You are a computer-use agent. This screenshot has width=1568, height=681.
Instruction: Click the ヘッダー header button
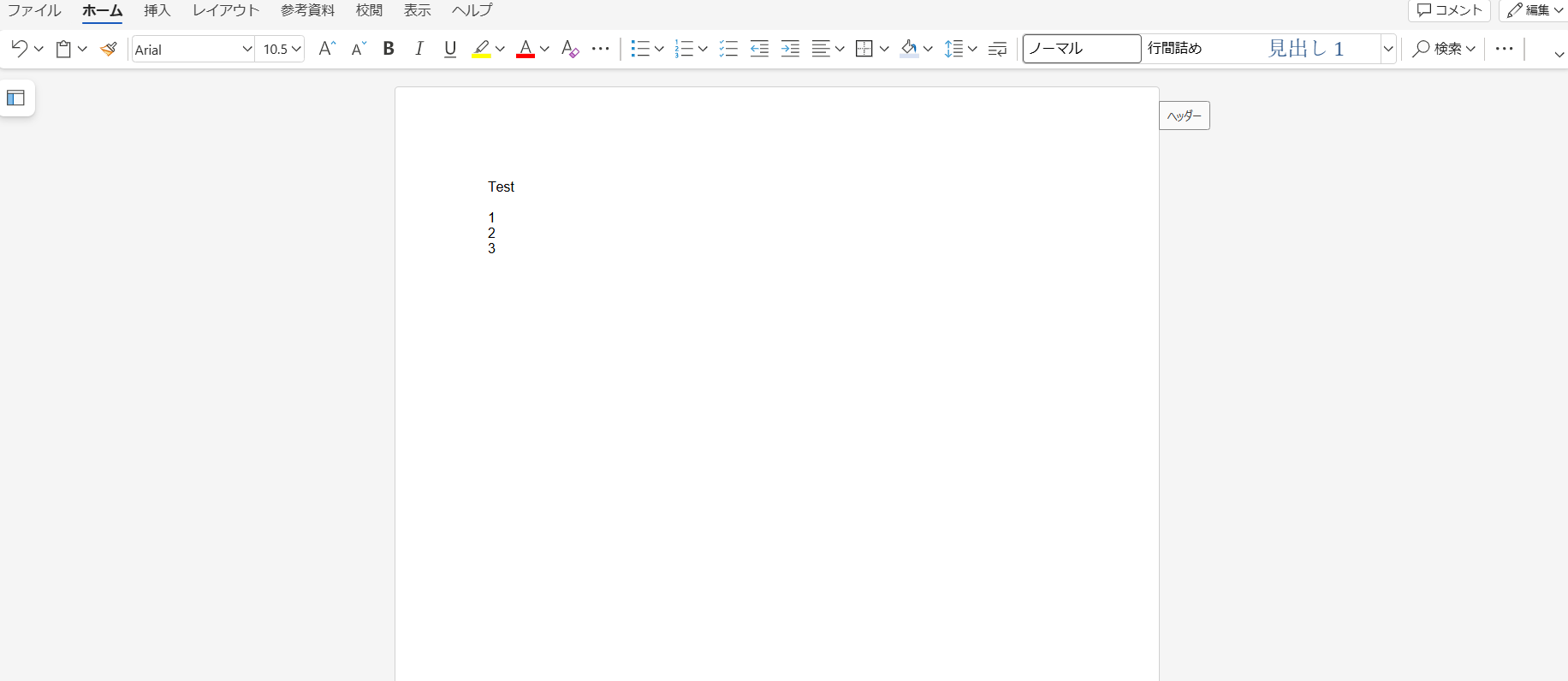click(x=1185, y=115)
